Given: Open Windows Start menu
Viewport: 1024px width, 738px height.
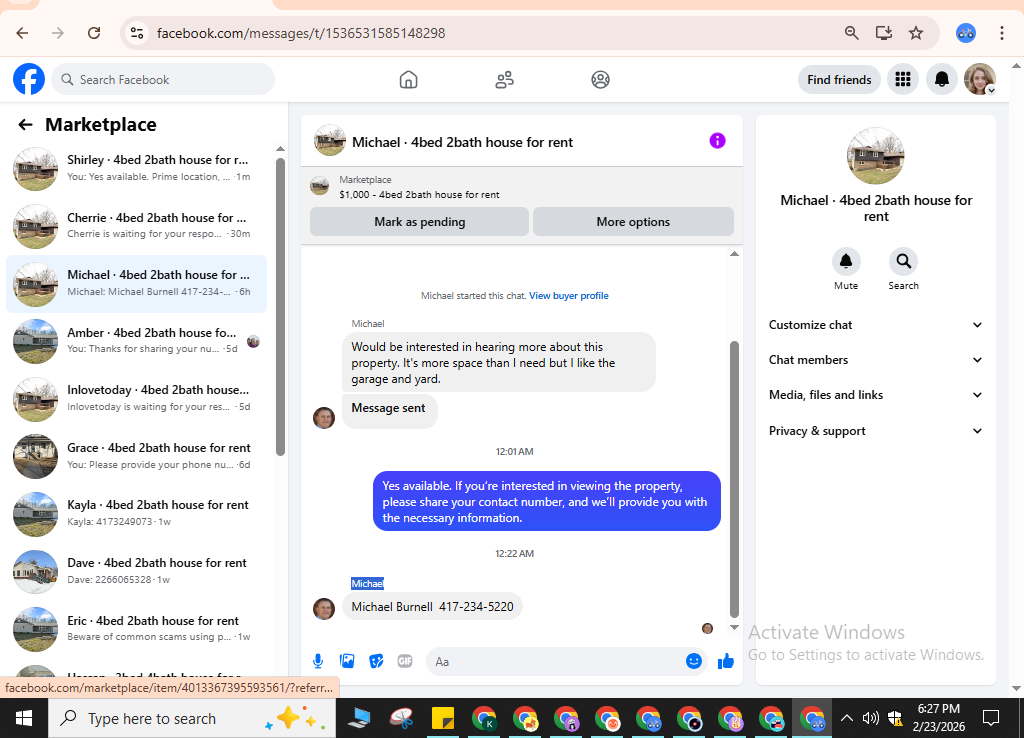Looking at the screenshot, I should pos(24,718).
